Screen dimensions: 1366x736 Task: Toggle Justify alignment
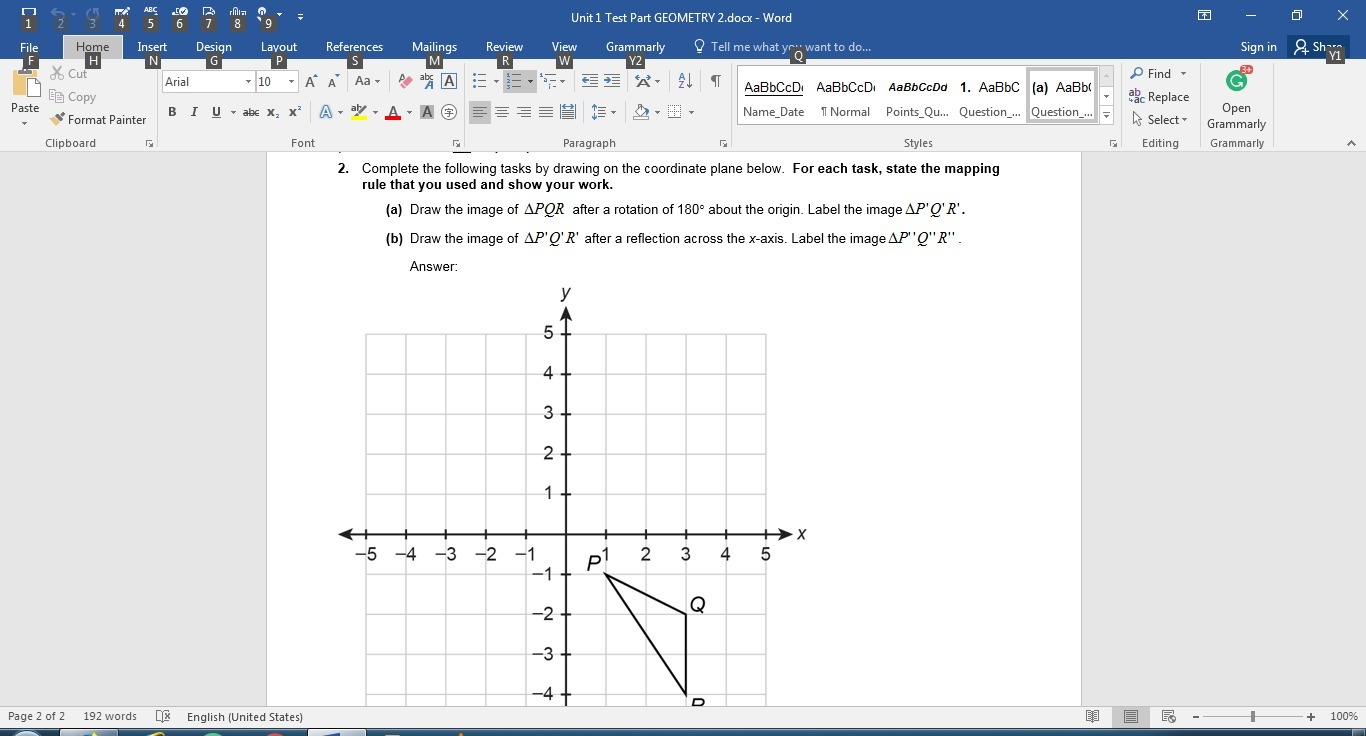(546, 112)
